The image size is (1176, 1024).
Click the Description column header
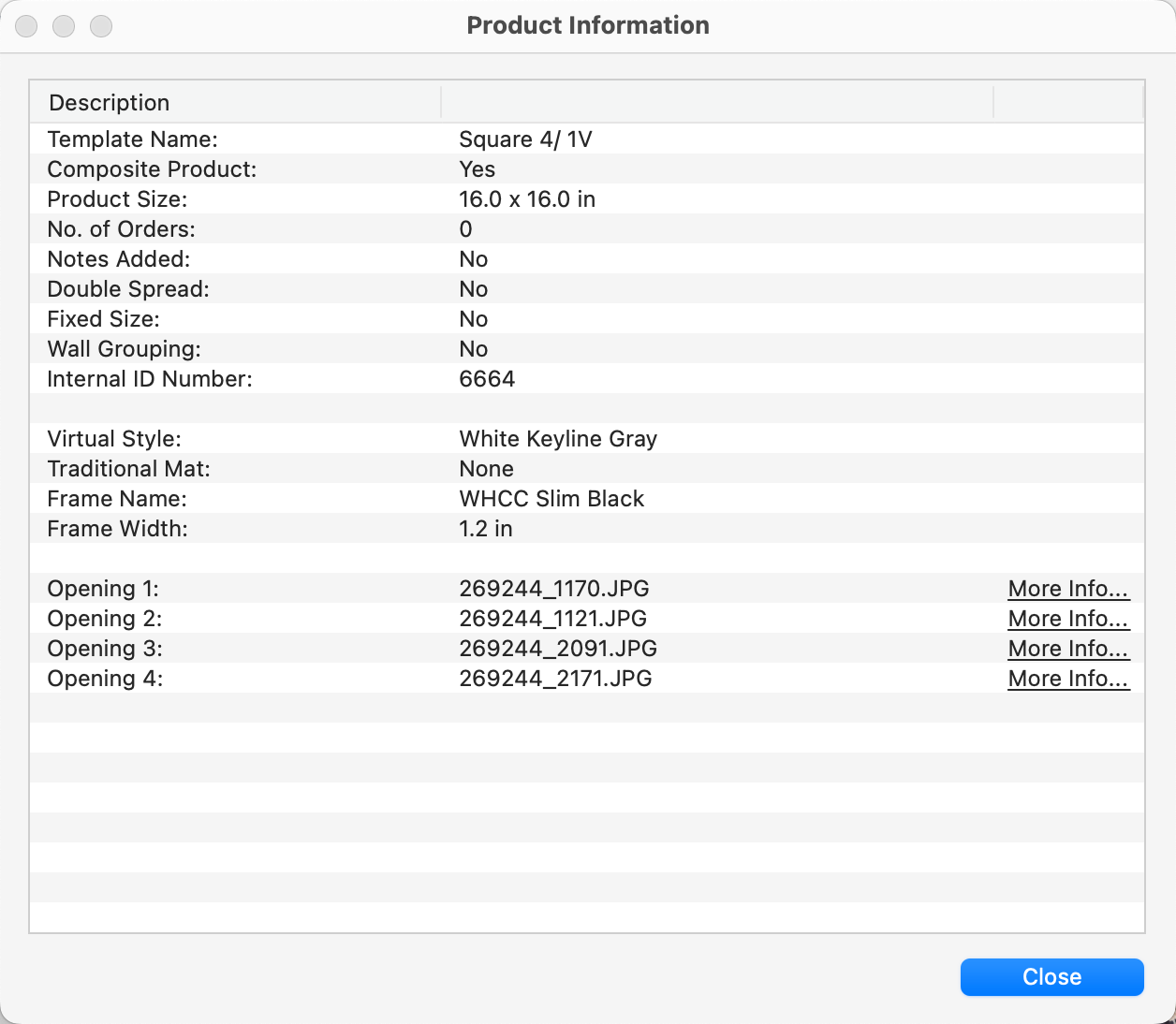[110, 103]
